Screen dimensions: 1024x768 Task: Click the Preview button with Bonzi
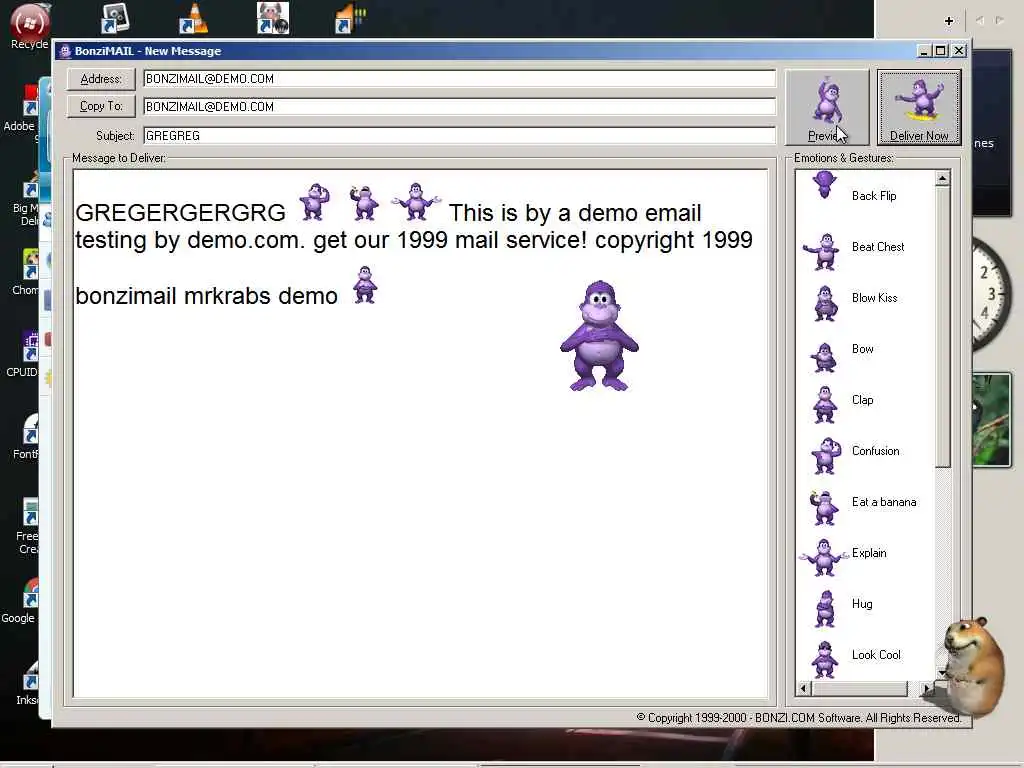point(827,107)
